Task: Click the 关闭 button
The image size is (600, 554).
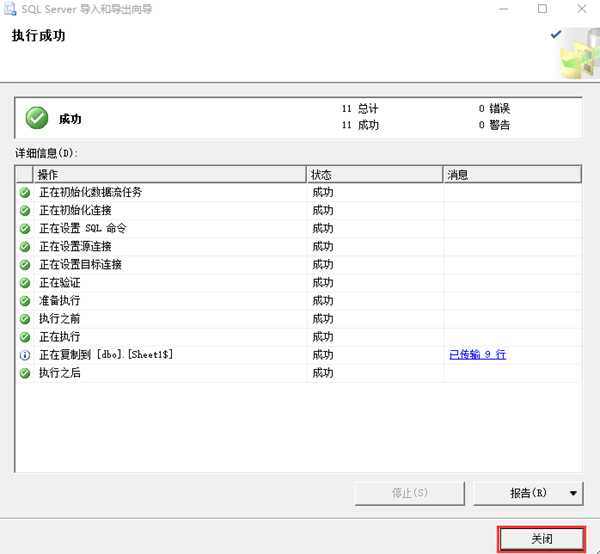Action: (x=541, y=539)
